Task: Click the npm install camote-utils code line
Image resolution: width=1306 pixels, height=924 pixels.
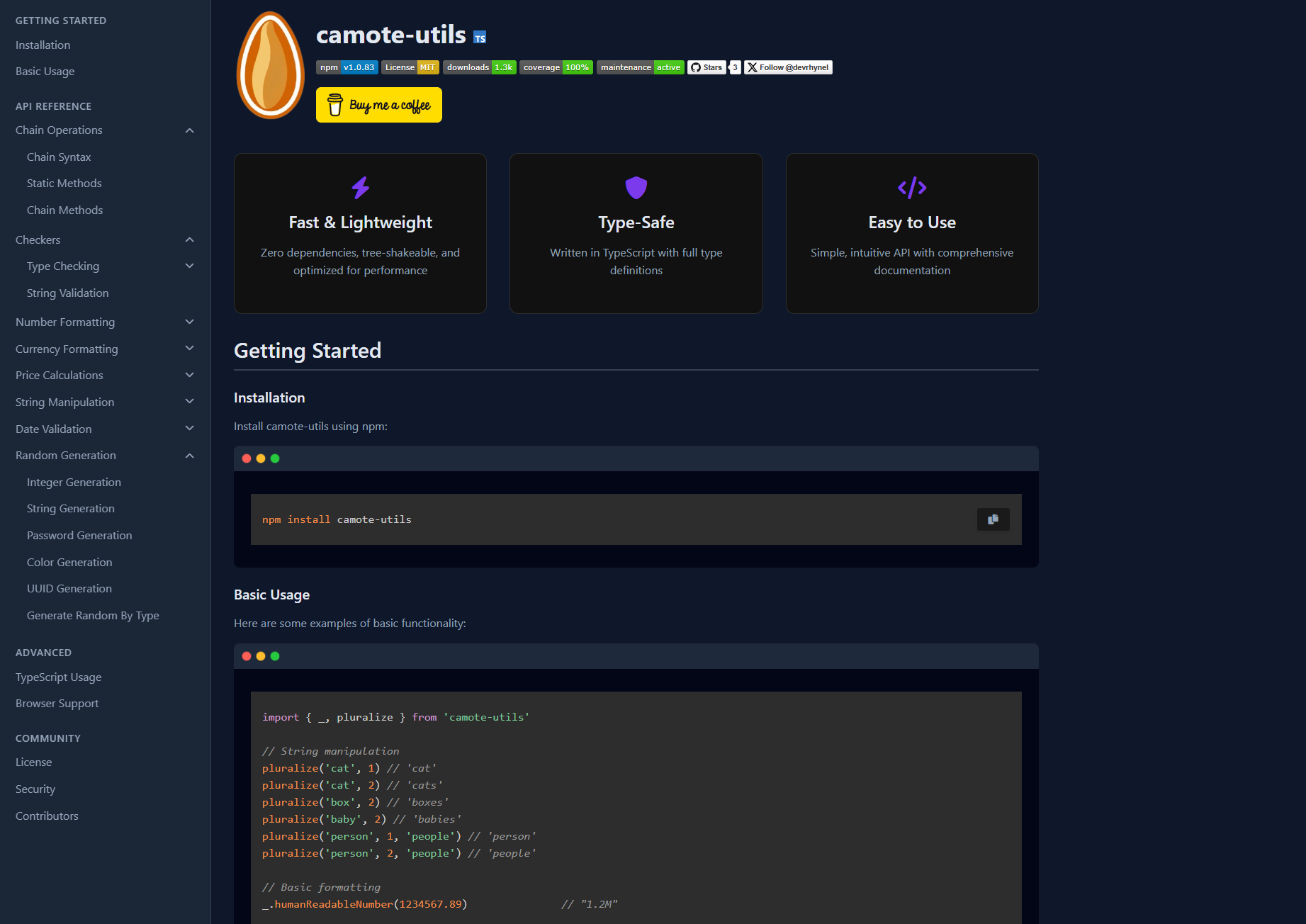Action: point(337,519)
